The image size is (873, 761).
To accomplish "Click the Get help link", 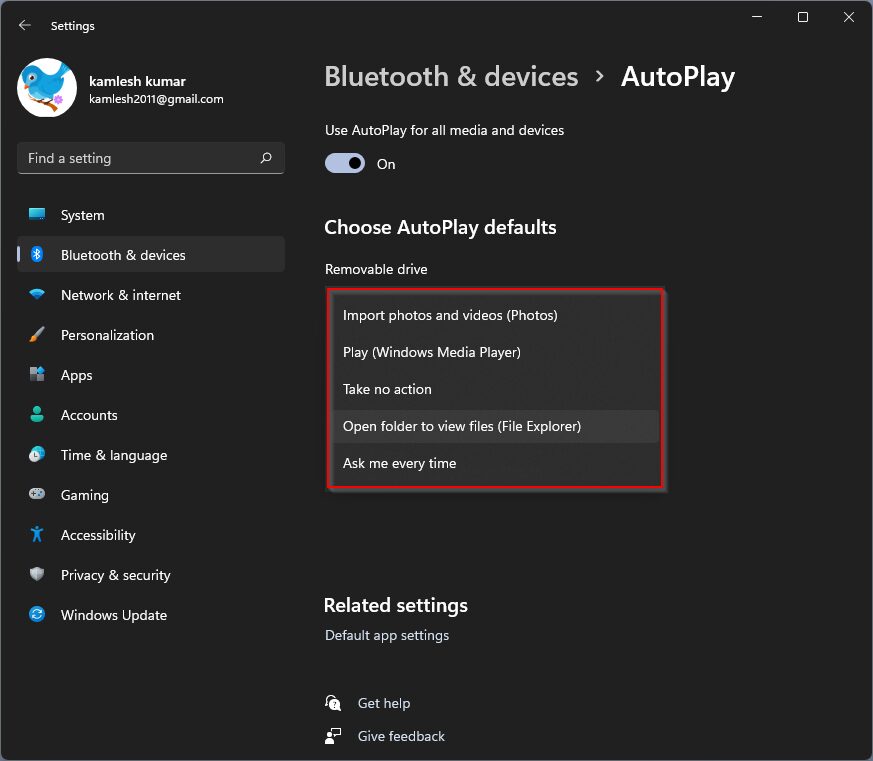I will (x=384, y=703).
